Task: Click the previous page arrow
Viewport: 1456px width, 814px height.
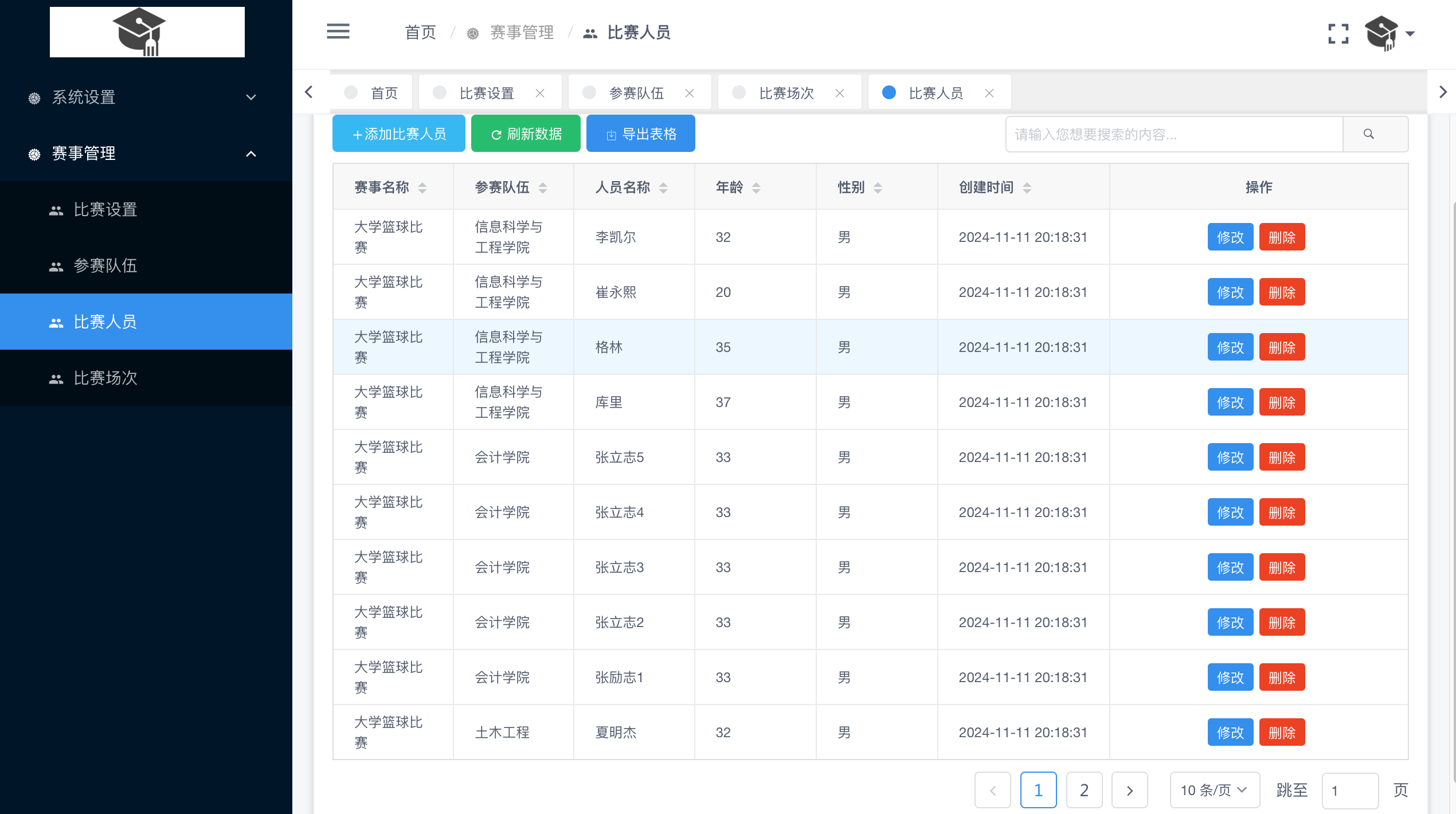Action: point(993,790)
